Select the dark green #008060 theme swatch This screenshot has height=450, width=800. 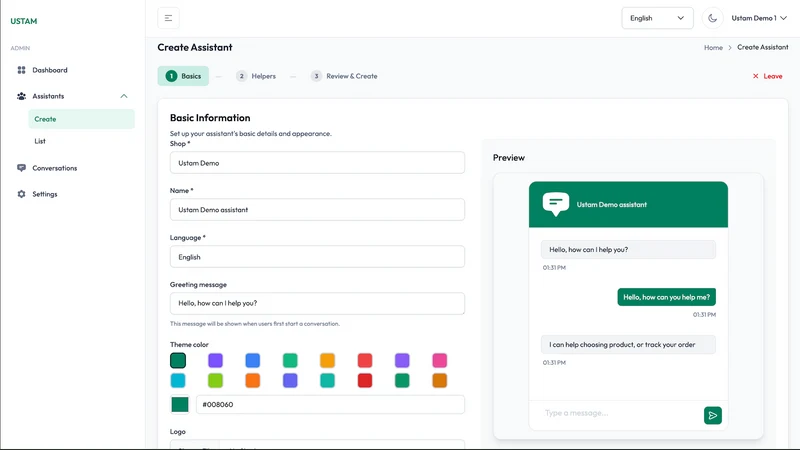coord(178,361)
